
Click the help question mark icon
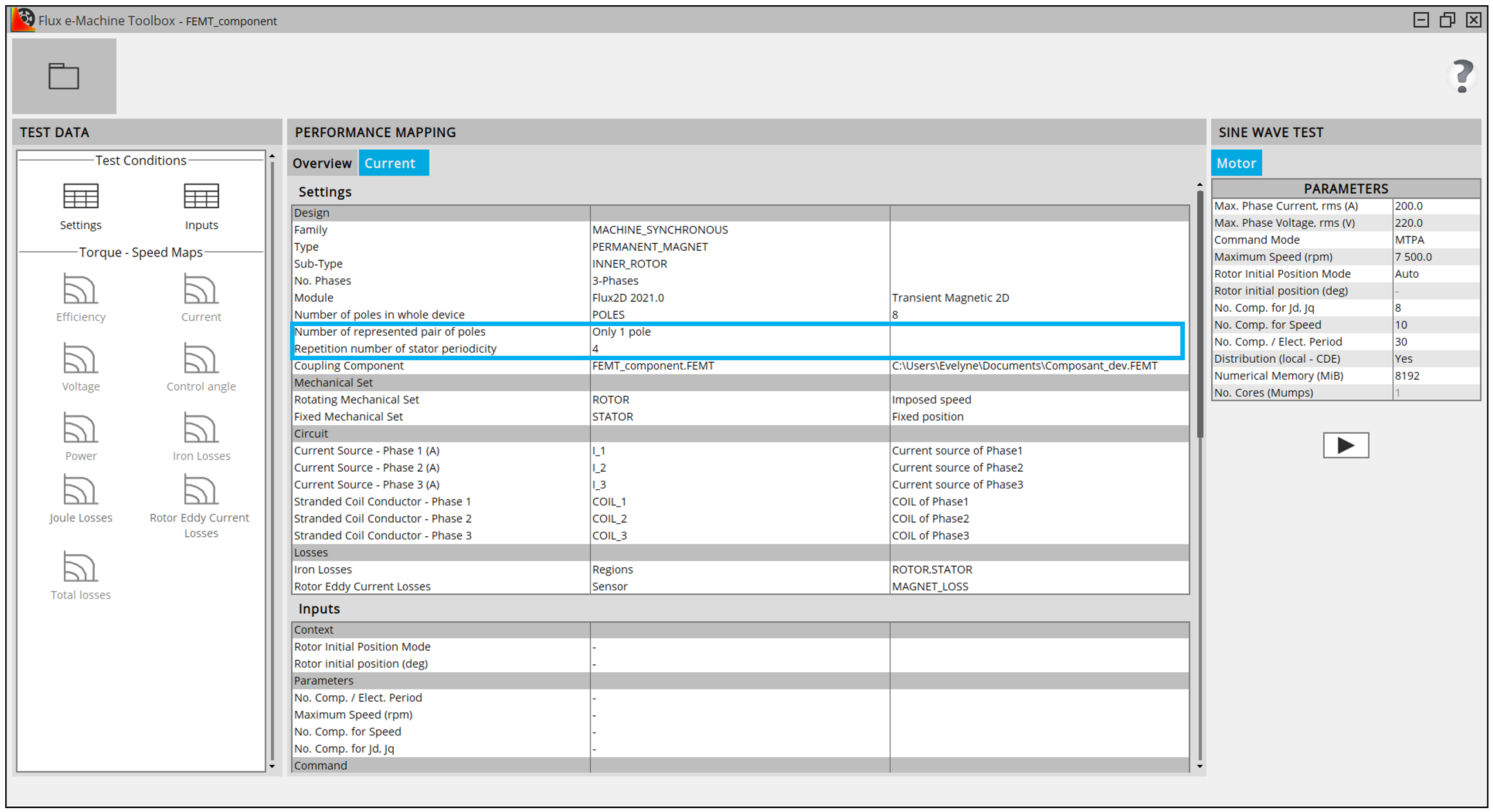click(x=1462, y=77)
